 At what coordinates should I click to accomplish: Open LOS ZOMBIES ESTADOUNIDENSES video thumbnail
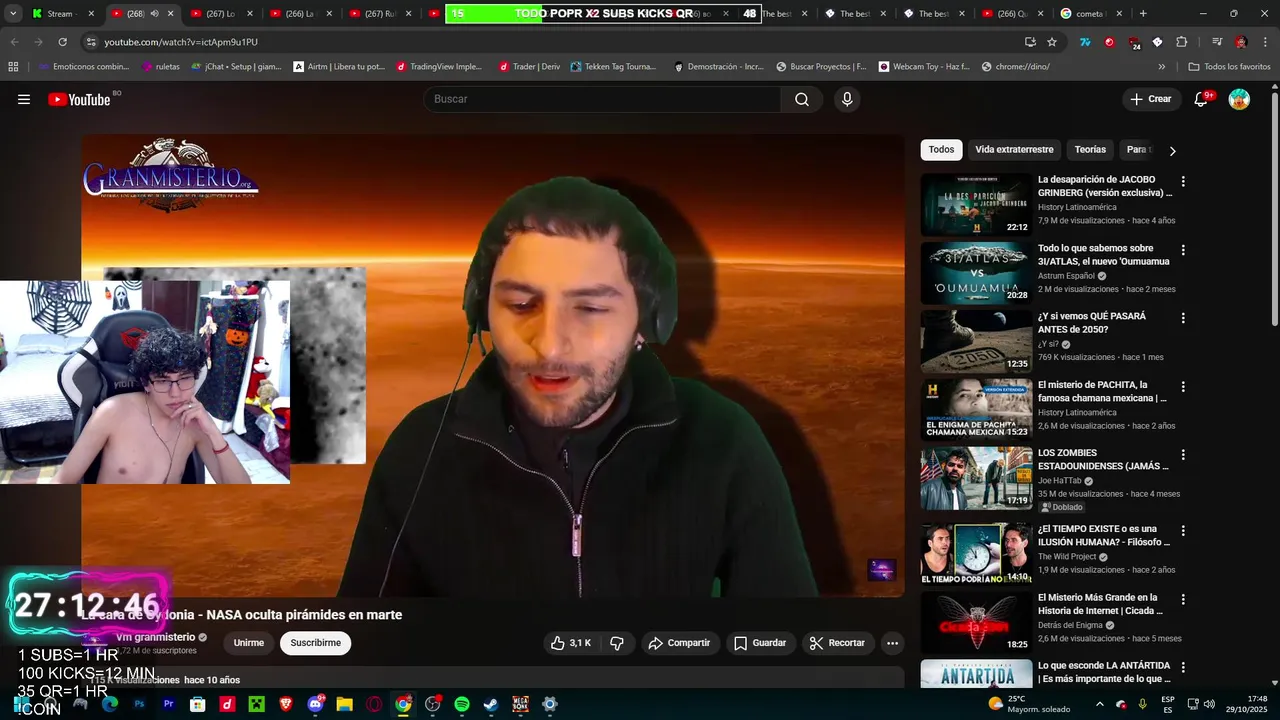pos(976,478)
